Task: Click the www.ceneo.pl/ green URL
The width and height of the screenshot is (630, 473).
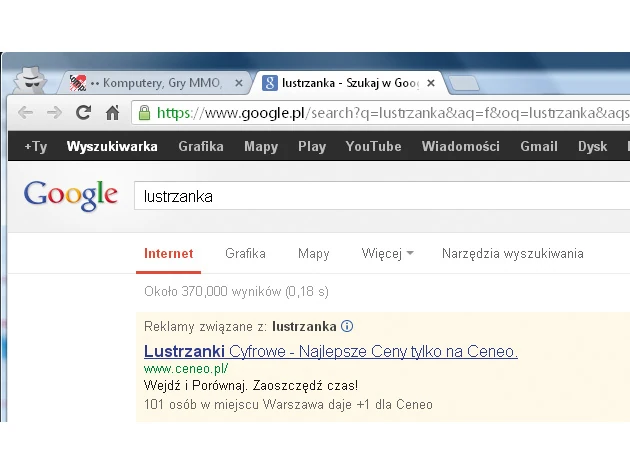Action: 186,369
